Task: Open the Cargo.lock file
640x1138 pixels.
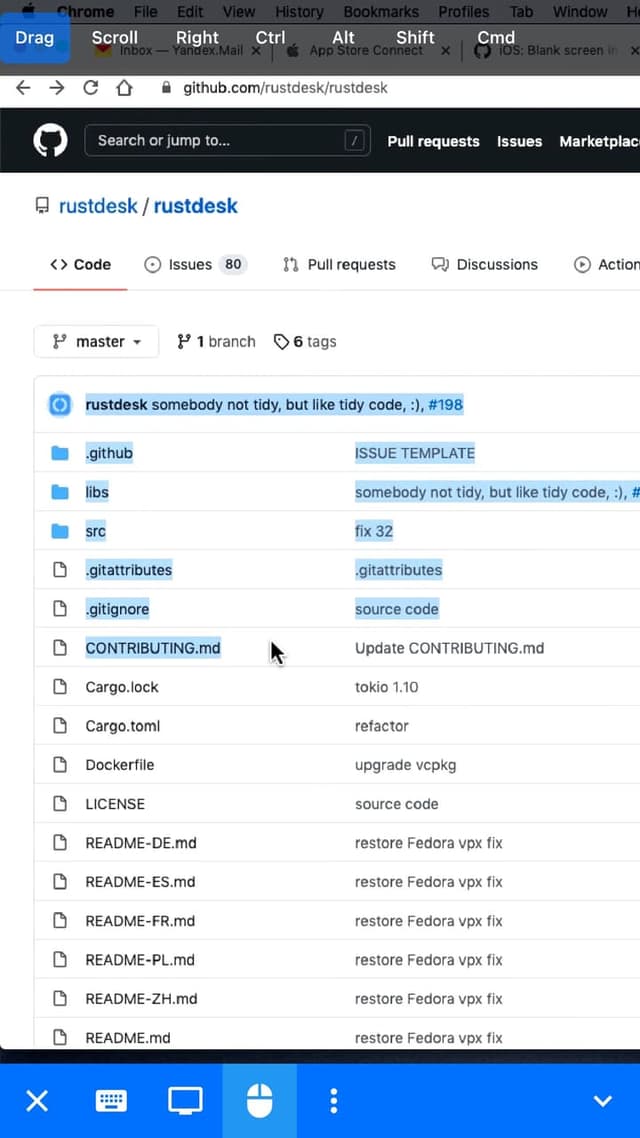Action: [122, 687]
